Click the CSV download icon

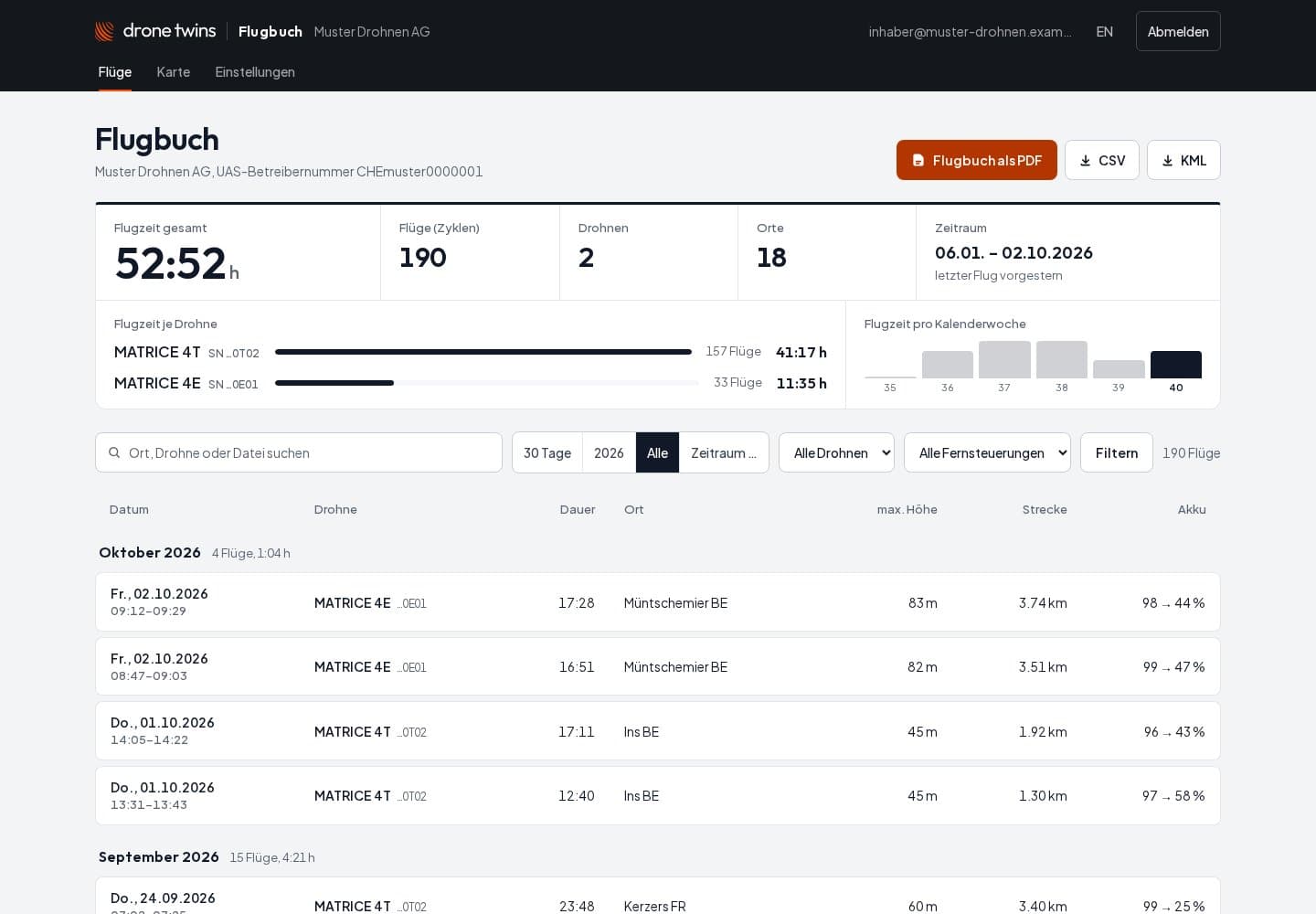point(1086,160)
